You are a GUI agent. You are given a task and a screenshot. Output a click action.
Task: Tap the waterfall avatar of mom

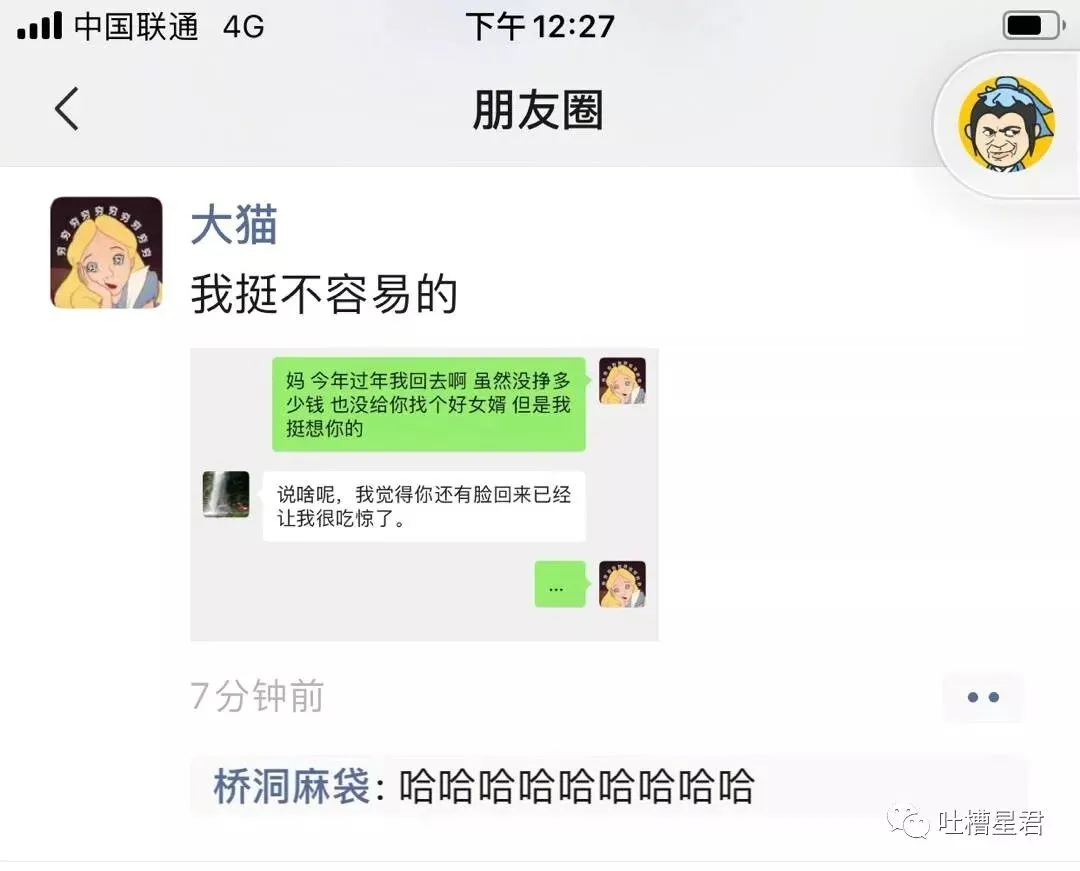[226, 494]
